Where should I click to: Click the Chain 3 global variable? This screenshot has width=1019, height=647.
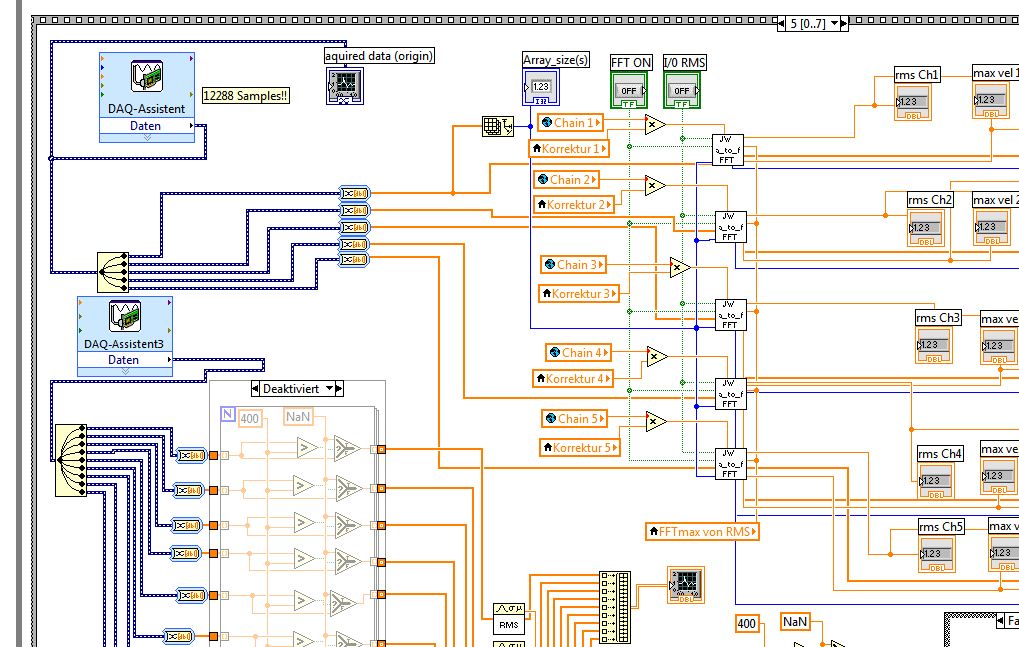573,265
